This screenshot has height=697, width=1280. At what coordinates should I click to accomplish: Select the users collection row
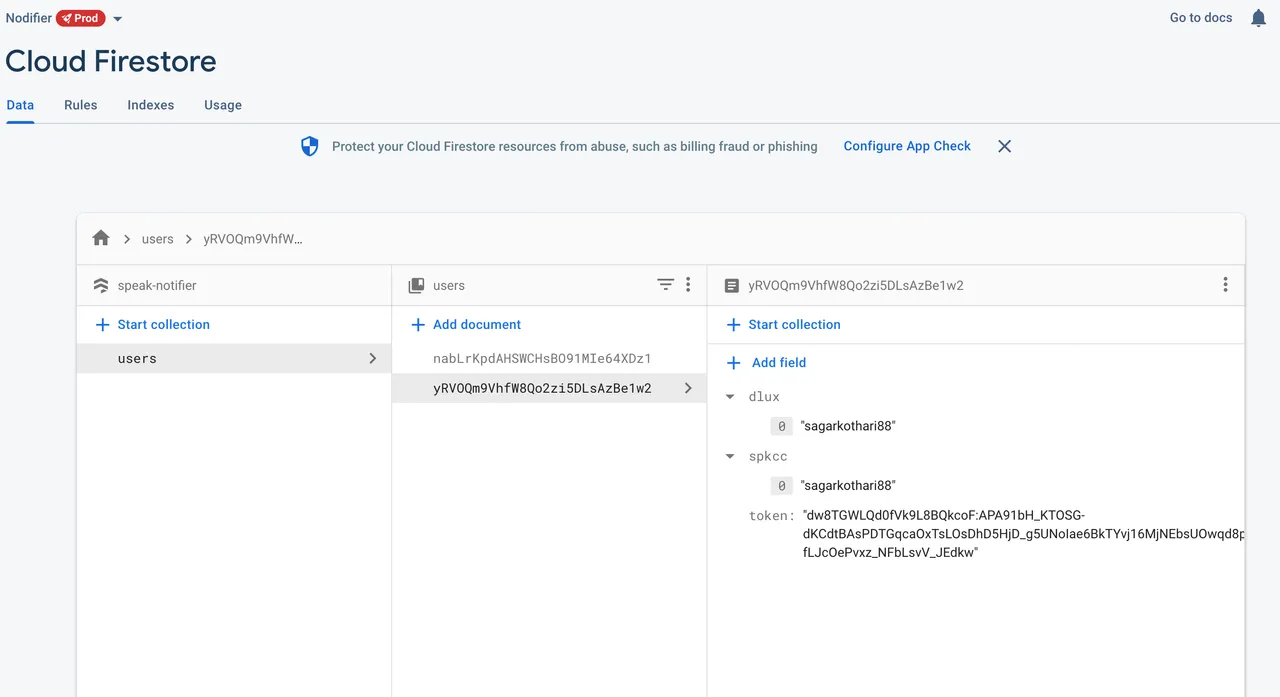[233, 358]
